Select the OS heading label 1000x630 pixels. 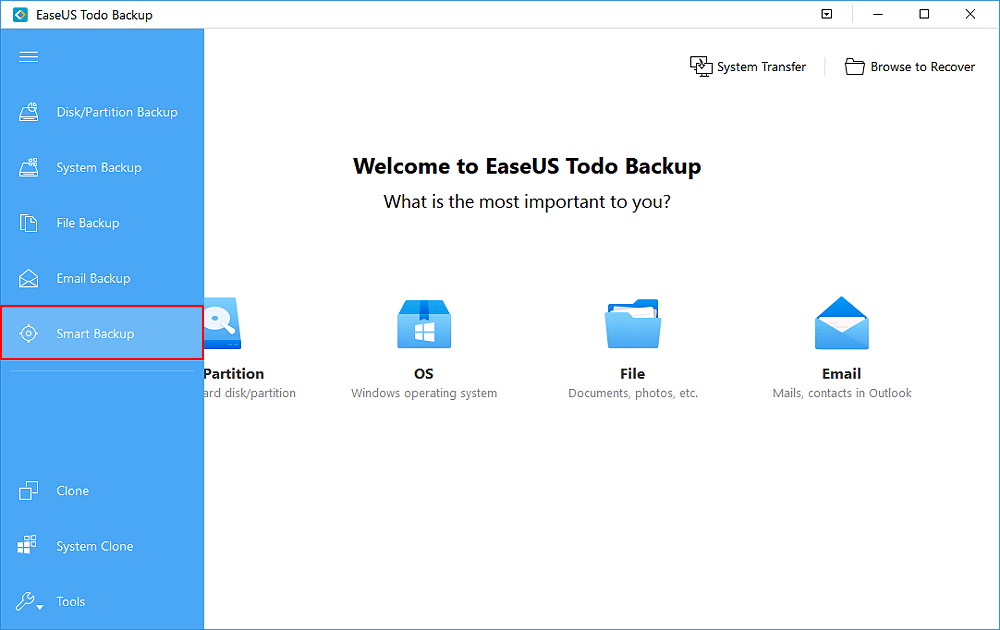[423, 374]
